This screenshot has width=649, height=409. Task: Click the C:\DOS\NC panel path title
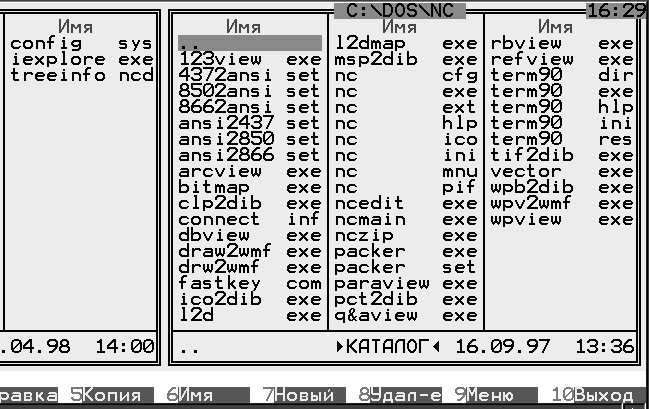click(400, 11)
